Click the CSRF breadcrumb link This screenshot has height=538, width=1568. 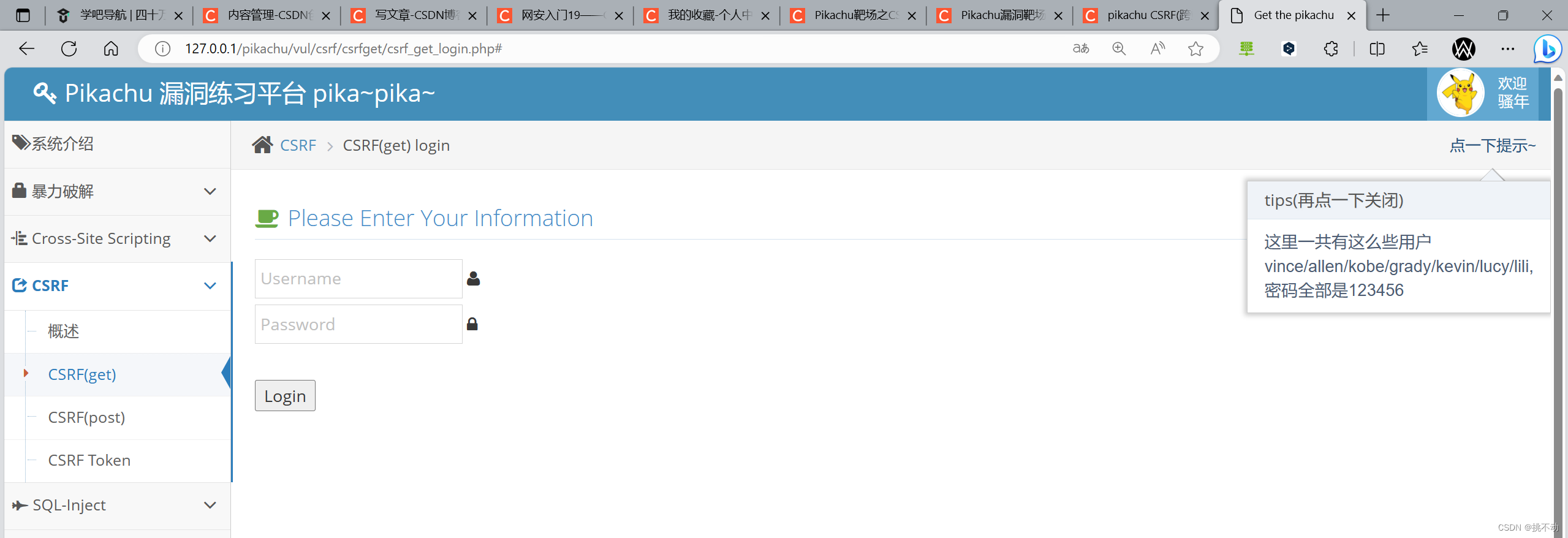click(298, 145)
